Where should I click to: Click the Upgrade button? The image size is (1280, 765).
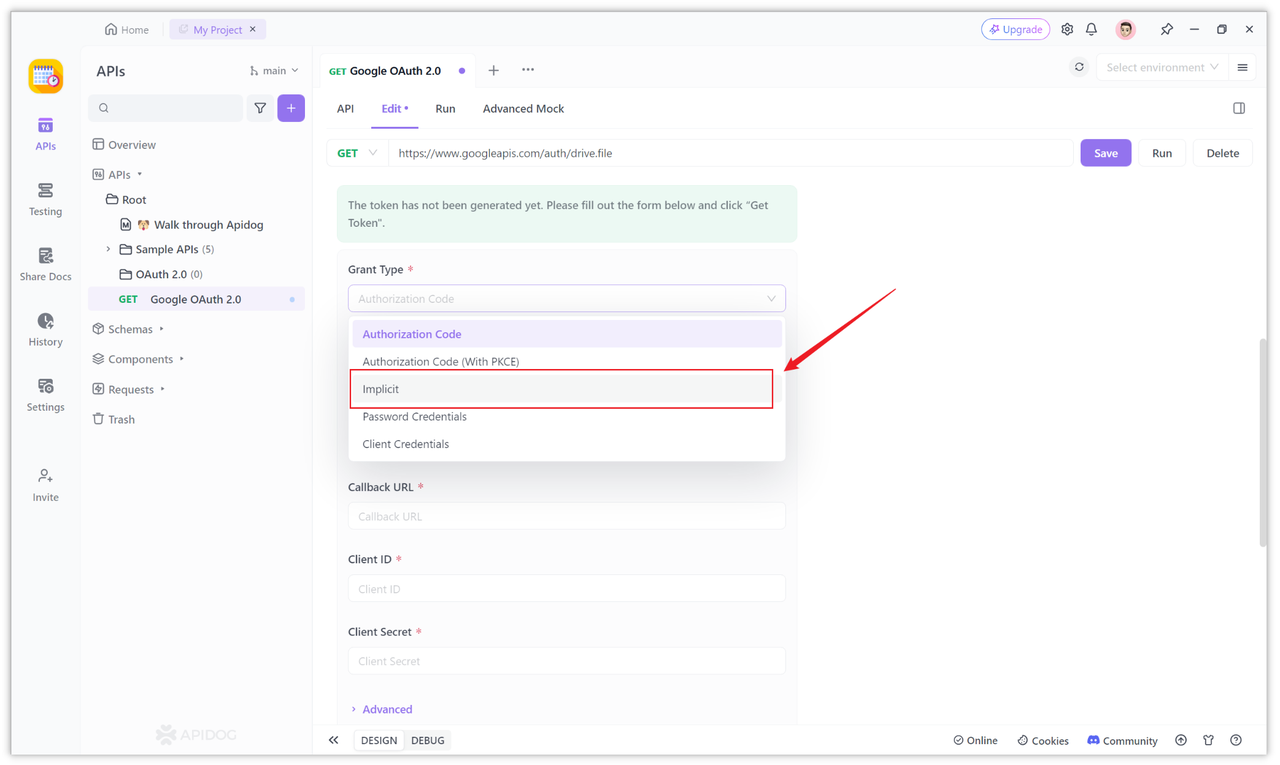(1016, 30)
